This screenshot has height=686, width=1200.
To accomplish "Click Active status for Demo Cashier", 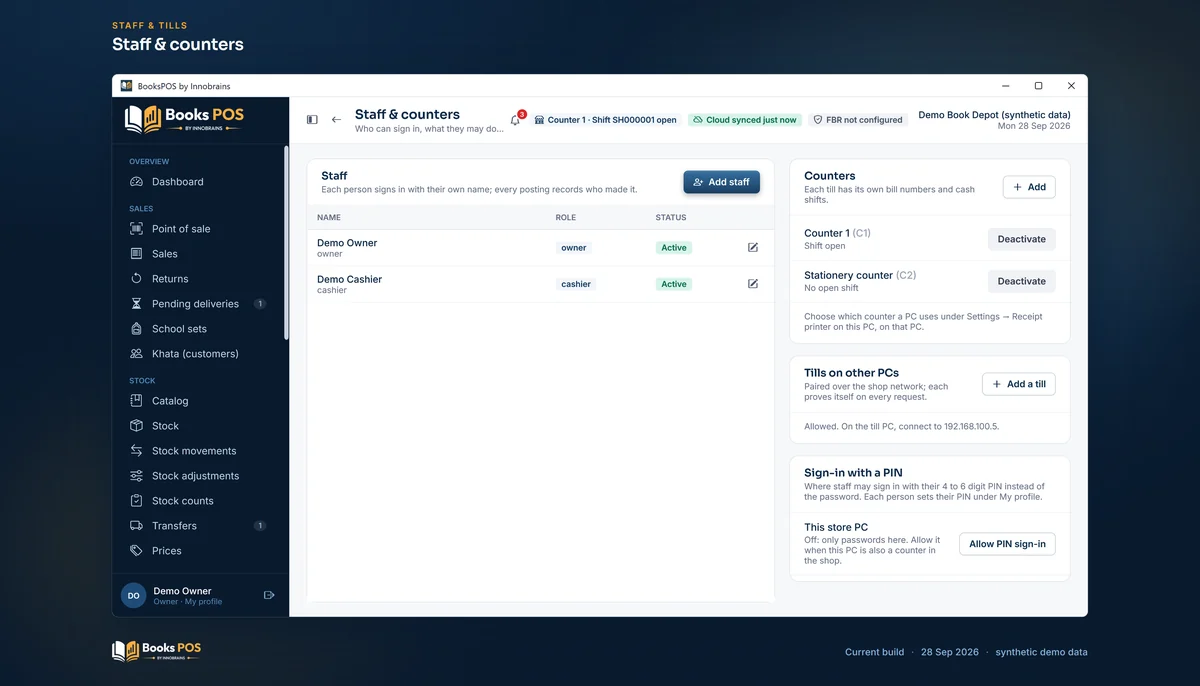I will [674, 284].
